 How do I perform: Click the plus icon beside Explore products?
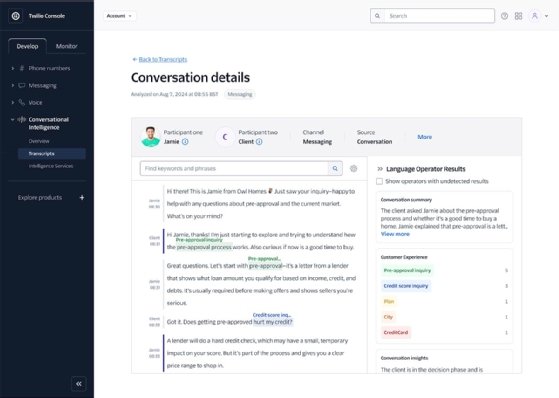tap(82, 197)
